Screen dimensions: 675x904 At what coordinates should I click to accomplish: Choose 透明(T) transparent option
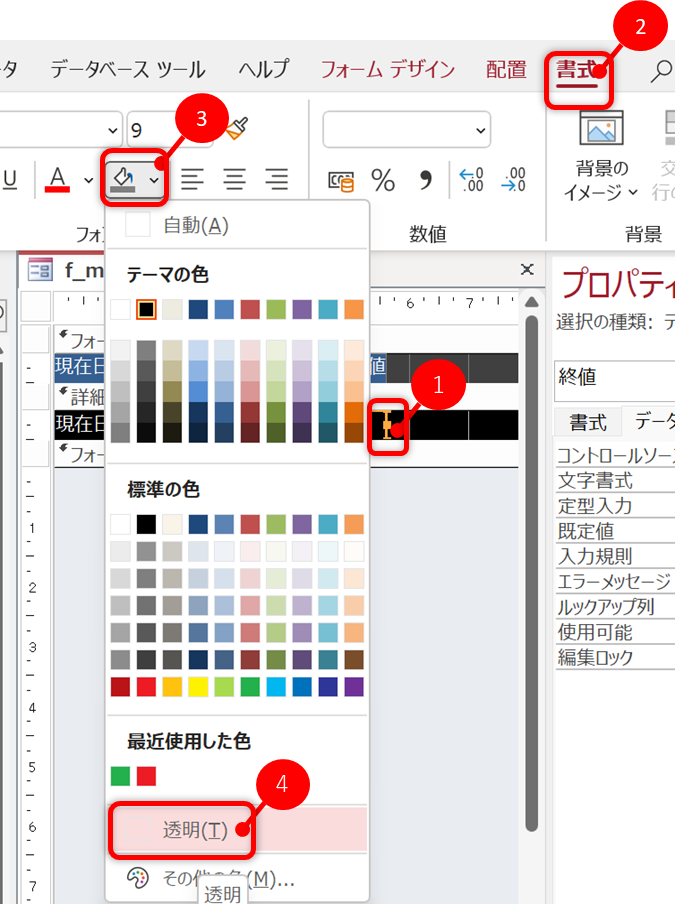[x=237, y=830]
